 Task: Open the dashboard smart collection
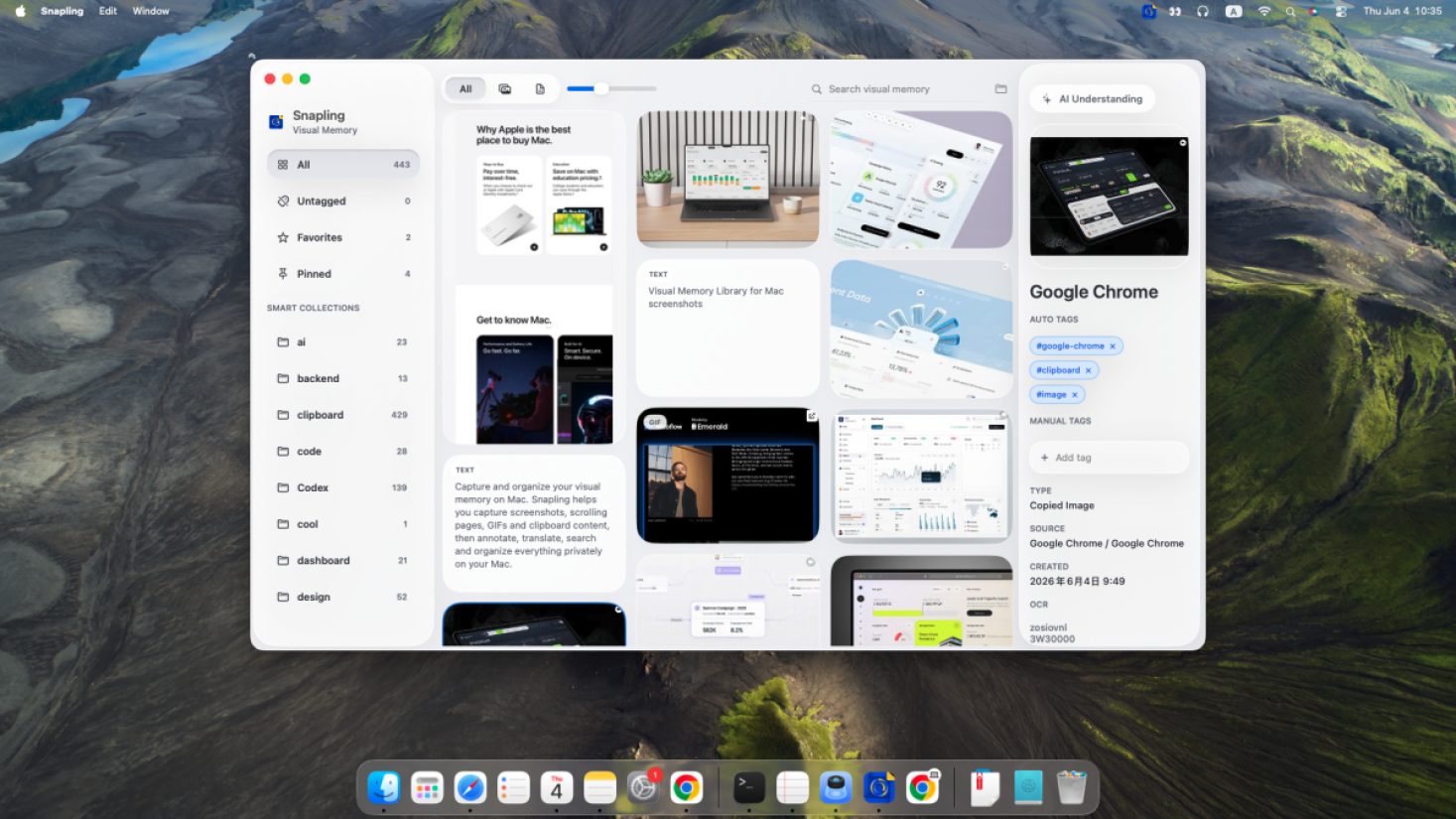tap(343, 561)
